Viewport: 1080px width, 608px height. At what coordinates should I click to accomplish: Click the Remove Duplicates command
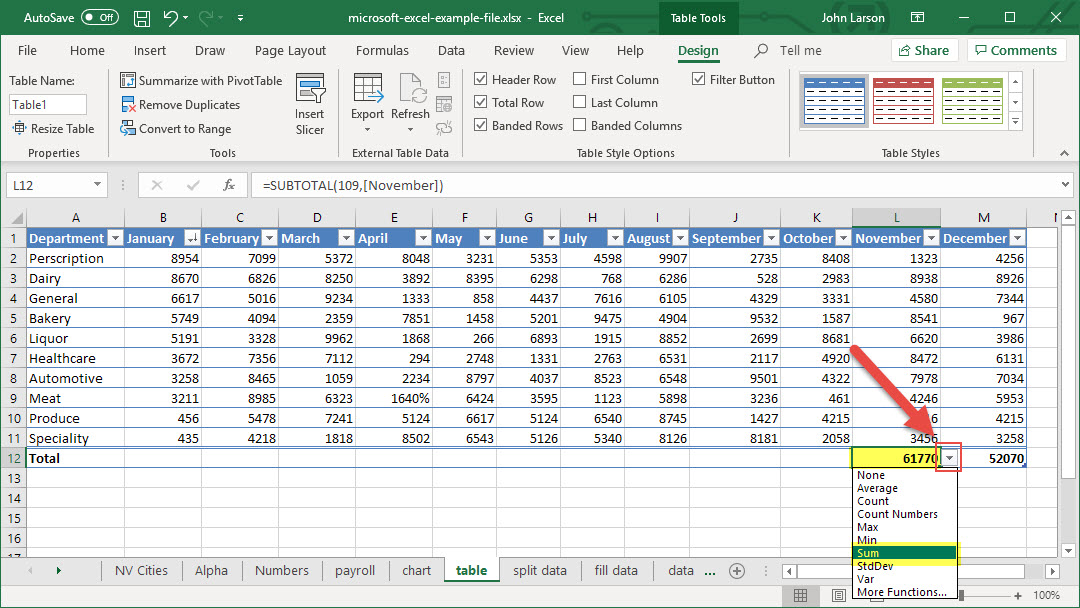click(180, 105)
